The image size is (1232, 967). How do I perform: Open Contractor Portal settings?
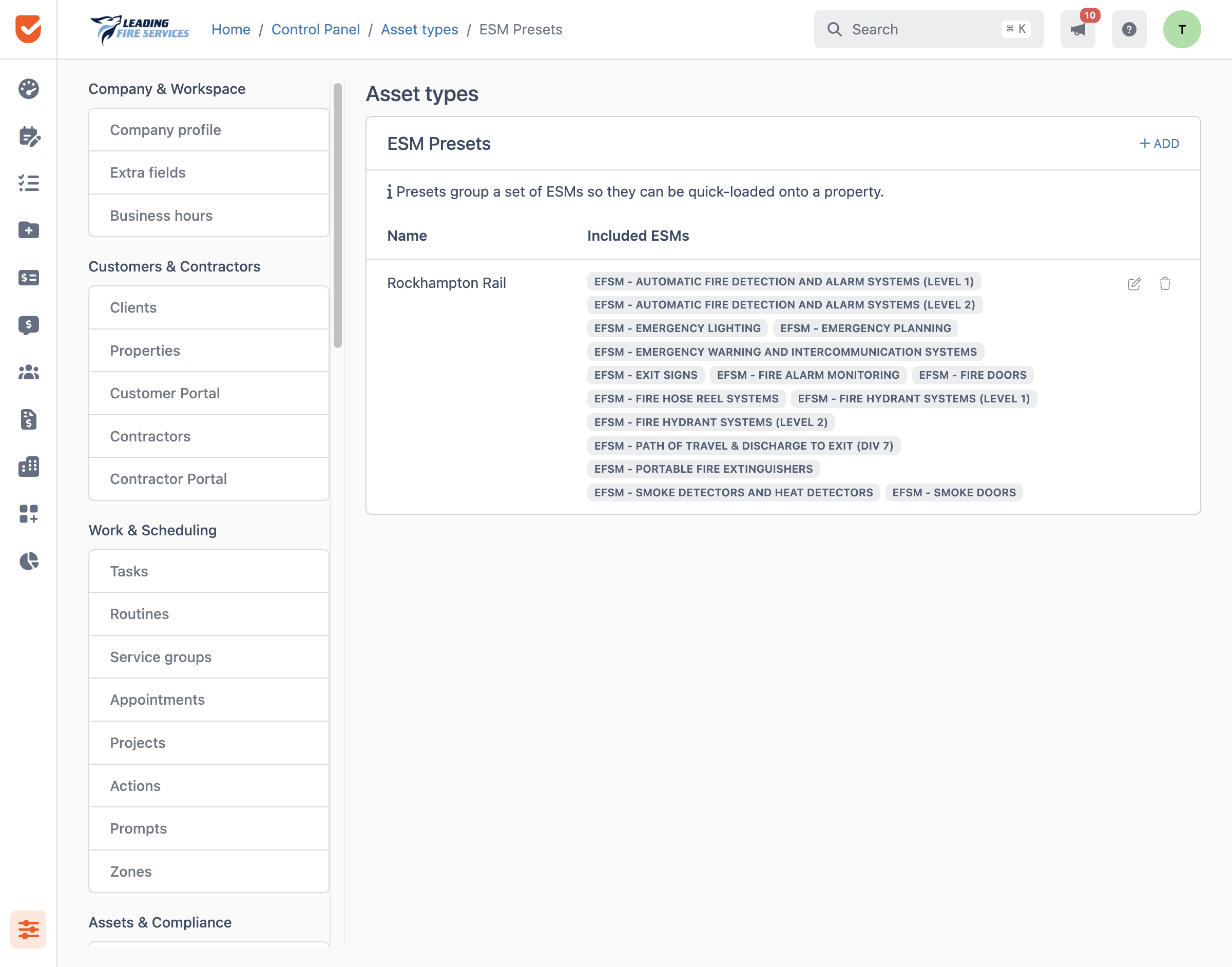(x=208, y=479)
